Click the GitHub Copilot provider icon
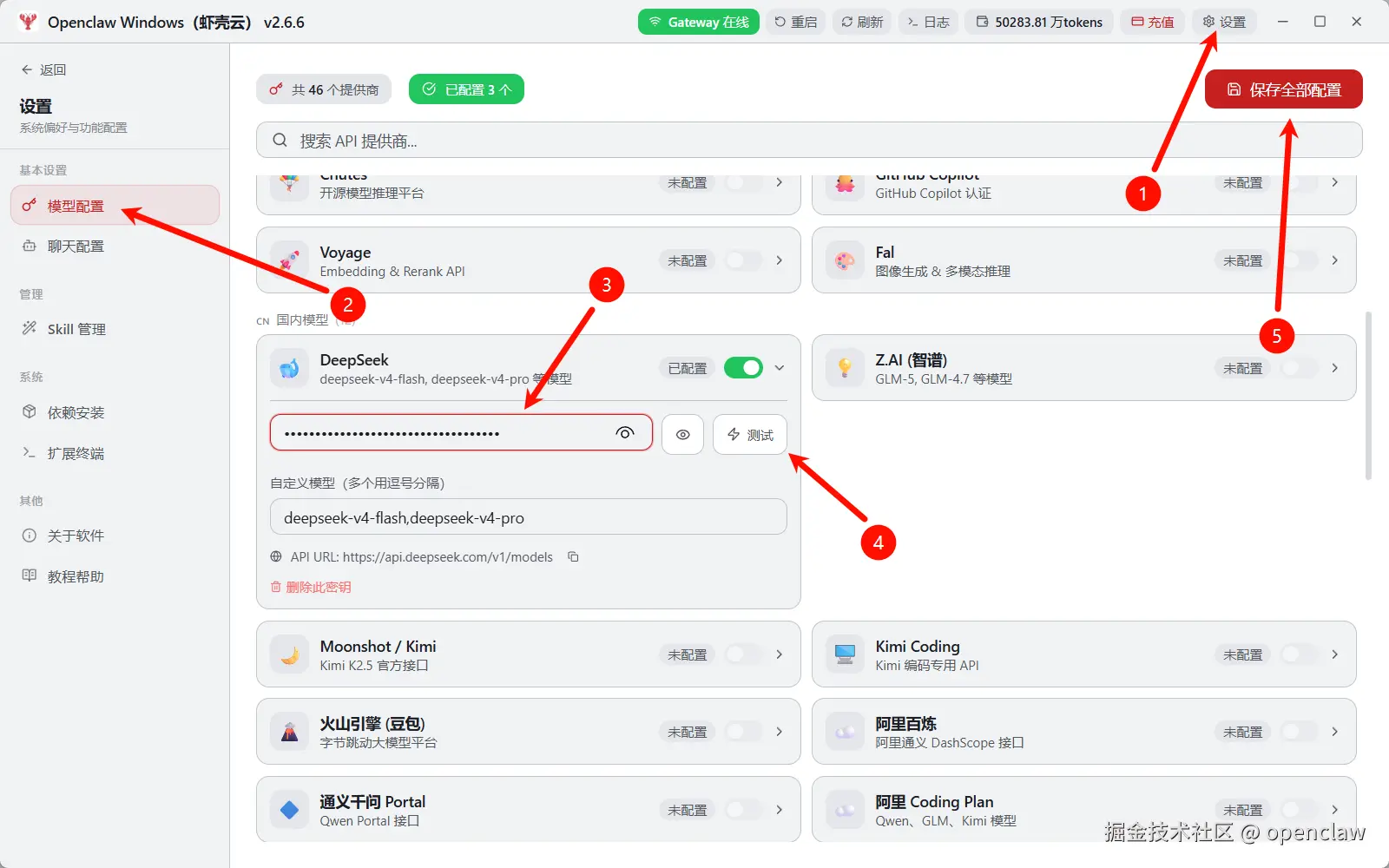The image size is (1389, 868). tap(845, 185)
